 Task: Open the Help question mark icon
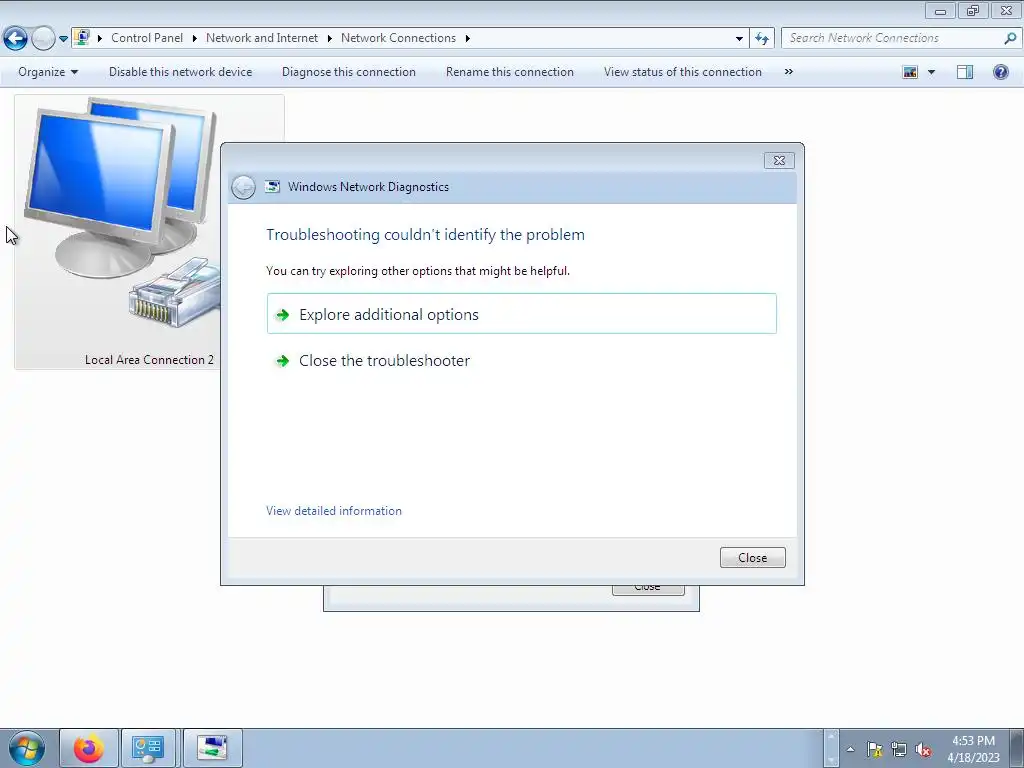click(1000, 72)
